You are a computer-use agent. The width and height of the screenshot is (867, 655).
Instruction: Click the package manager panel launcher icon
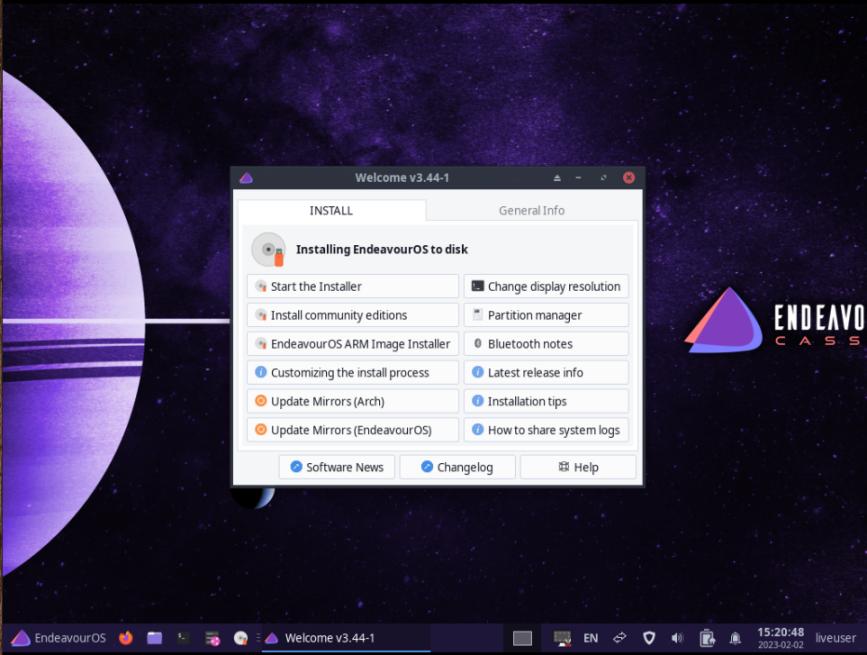(212, 638)
